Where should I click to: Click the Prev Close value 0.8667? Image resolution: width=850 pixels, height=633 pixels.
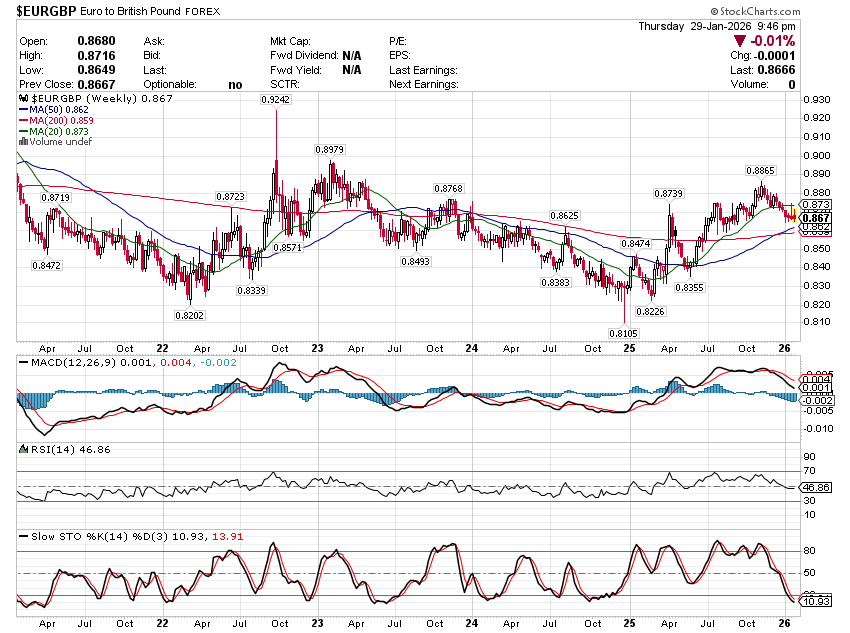coord(94,85)
